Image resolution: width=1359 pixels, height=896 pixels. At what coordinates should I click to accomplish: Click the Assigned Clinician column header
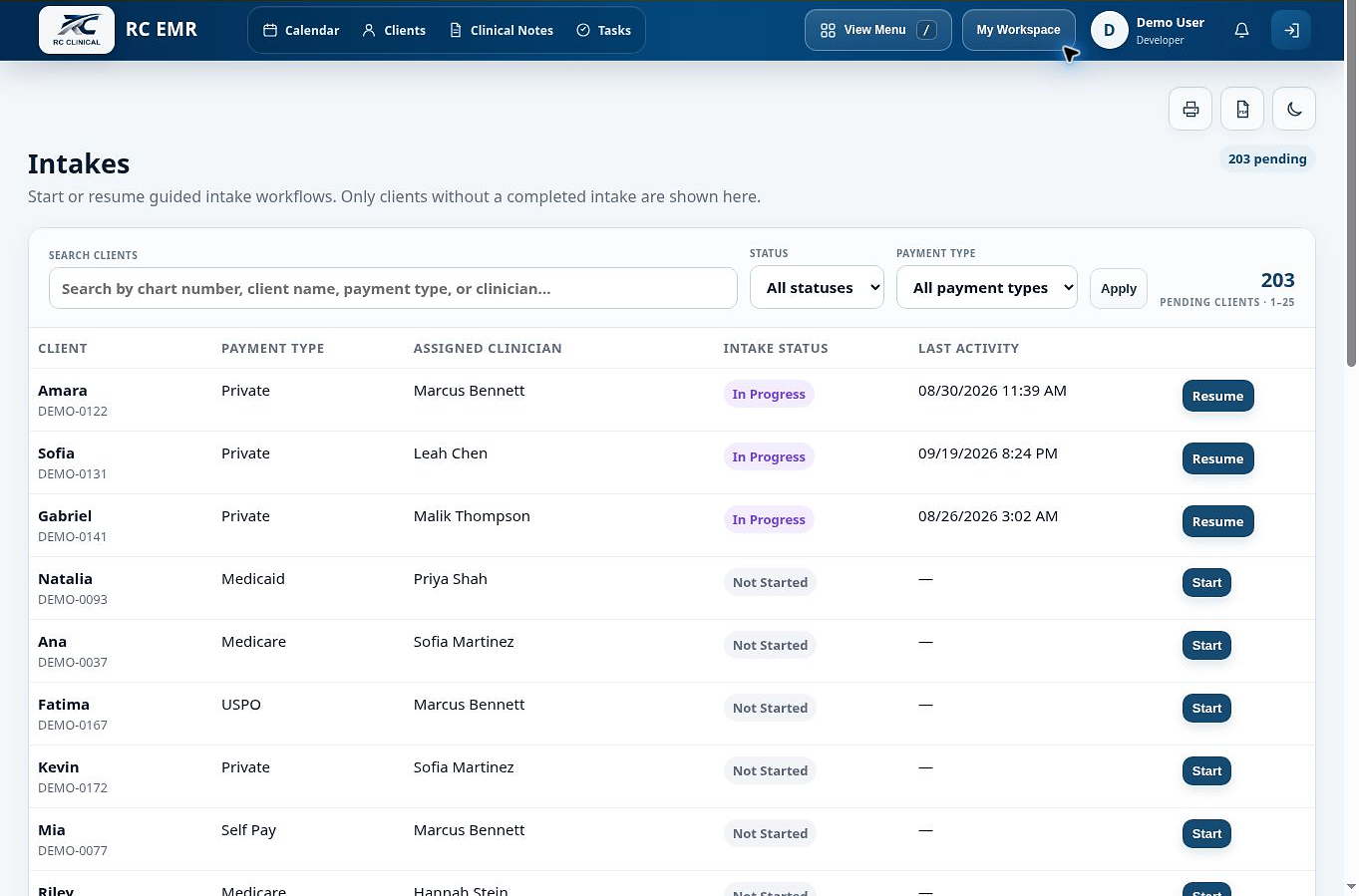click(488, 348)
